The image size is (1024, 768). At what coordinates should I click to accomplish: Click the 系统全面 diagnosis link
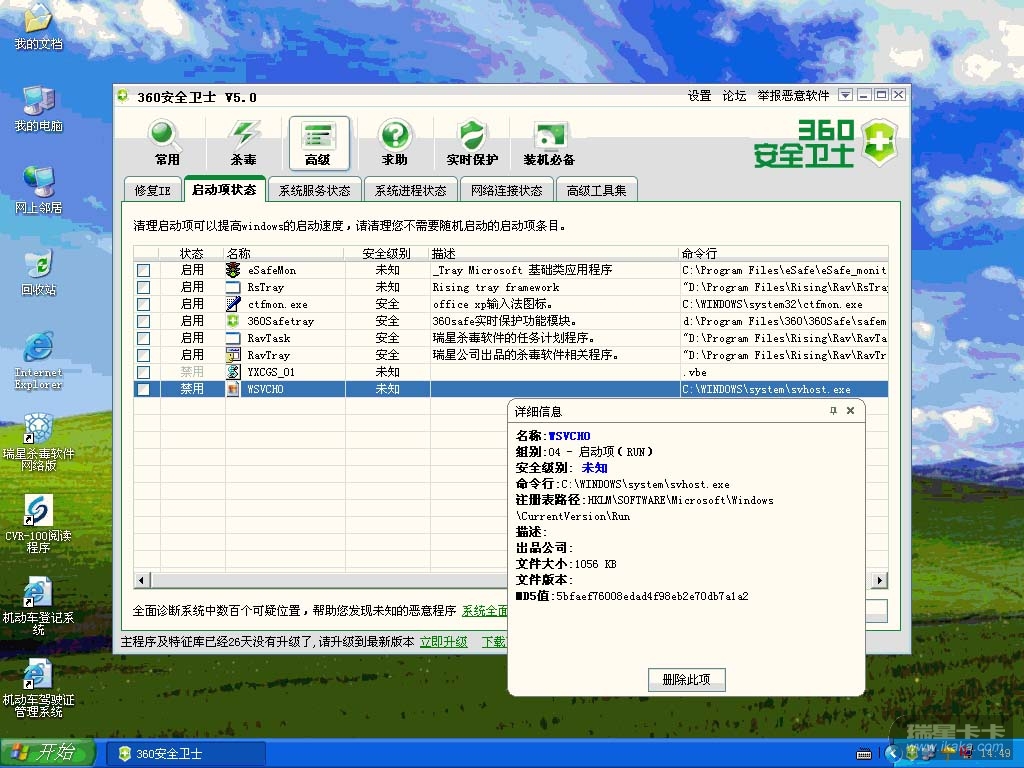(485, 611)
